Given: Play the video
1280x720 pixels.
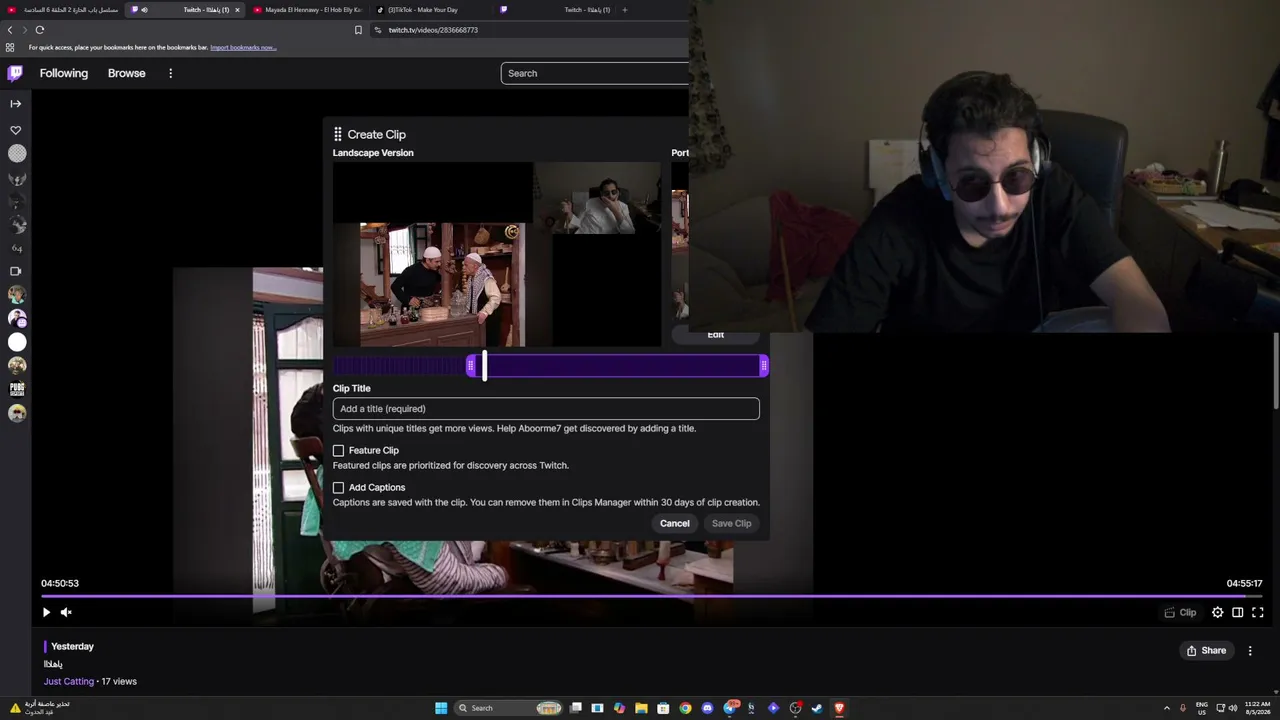Looking at the screenshot, I should 46,612.
